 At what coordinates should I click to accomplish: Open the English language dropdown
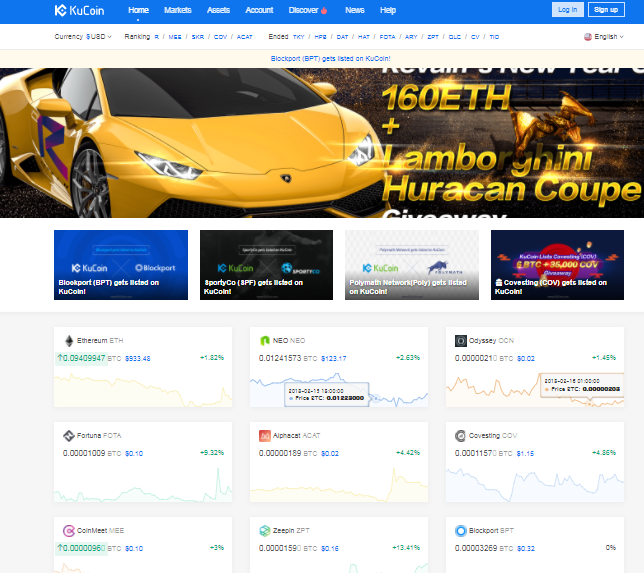pyautogui.click(x=604, y=37)
